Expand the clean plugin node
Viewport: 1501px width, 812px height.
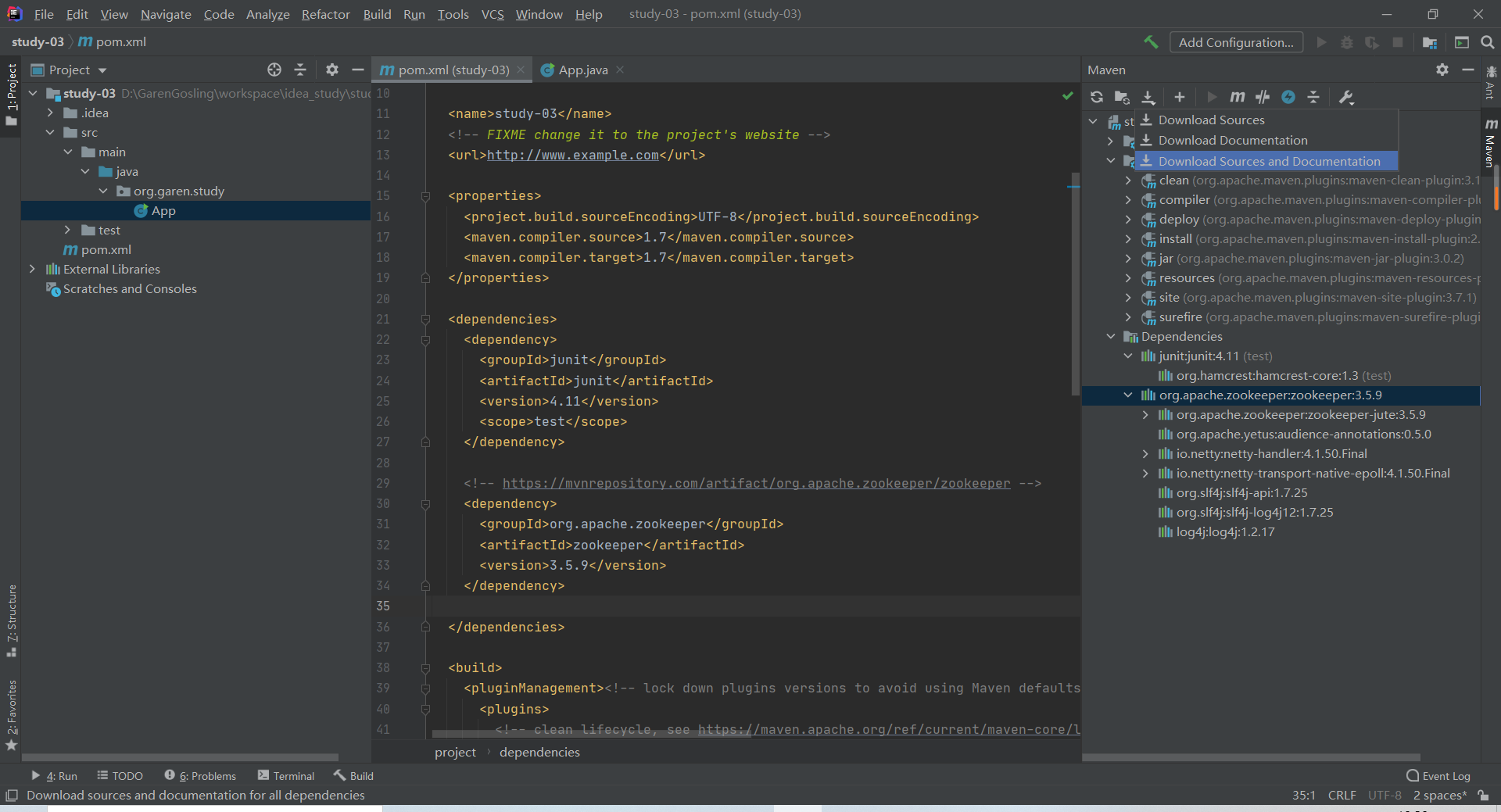[x=1128, y=180]
